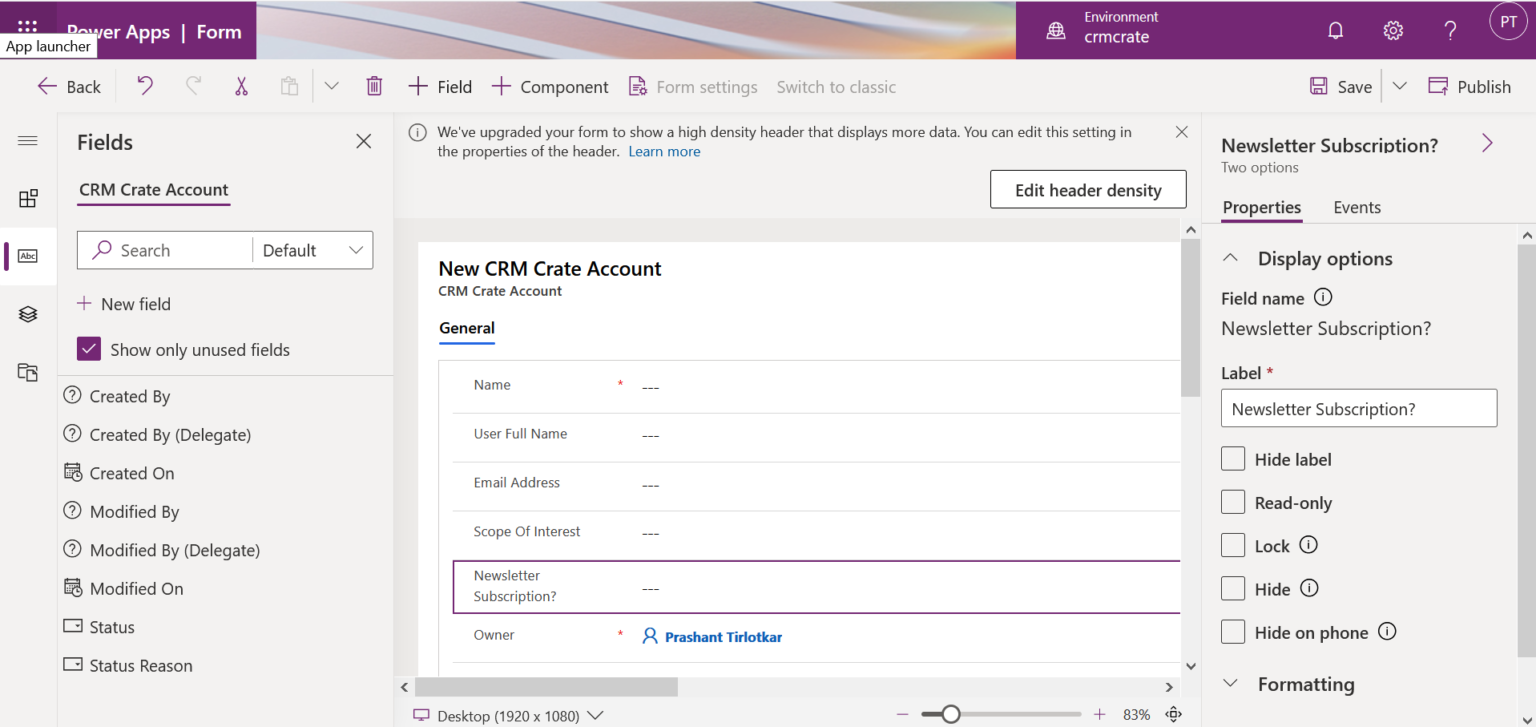The width and height of the screenshot is (1536, 727).
Task: Enable the Hide label checkbox
Action: (x=1233, y=458)
